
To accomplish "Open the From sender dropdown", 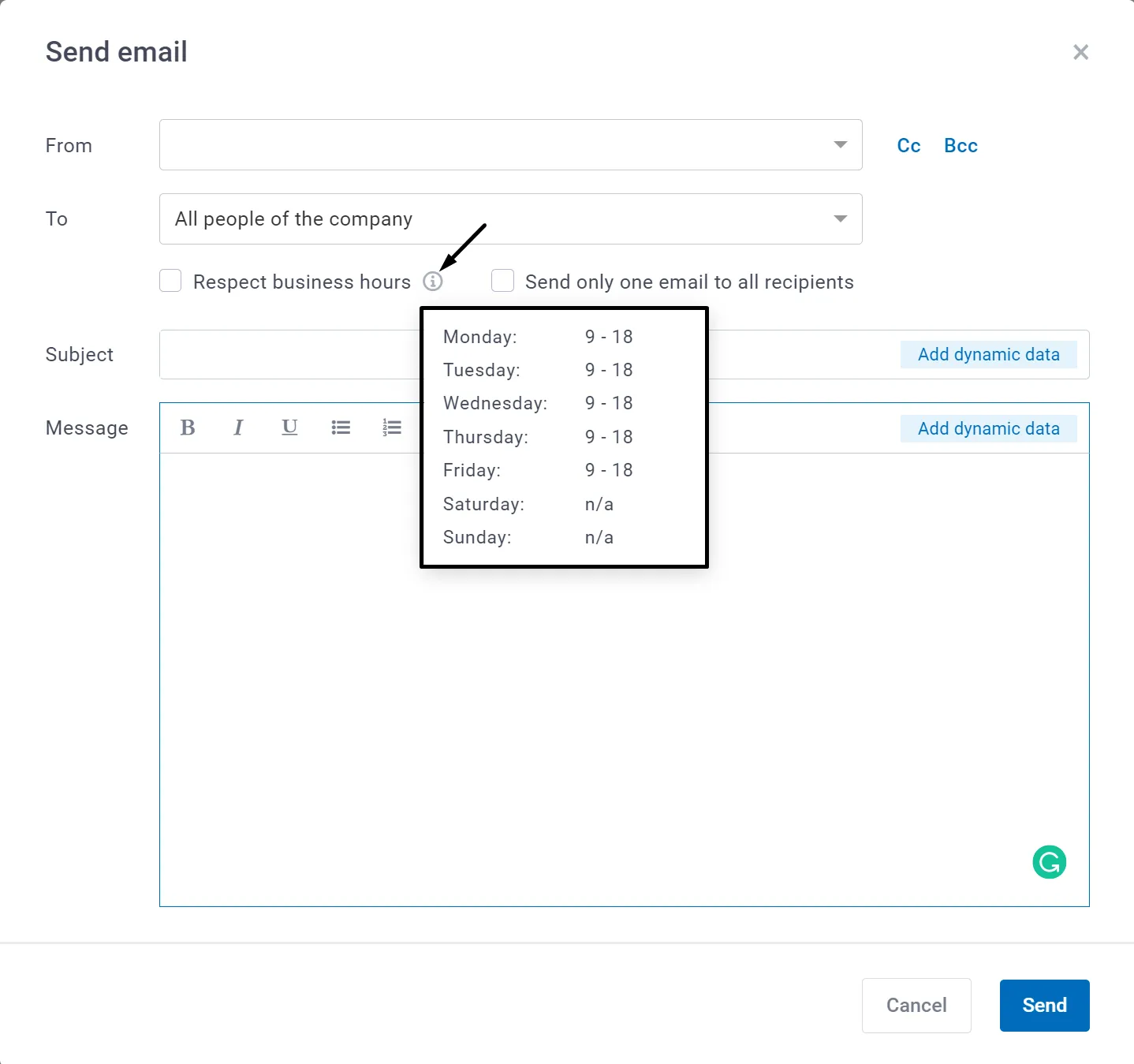I will (x=510, y=145).
